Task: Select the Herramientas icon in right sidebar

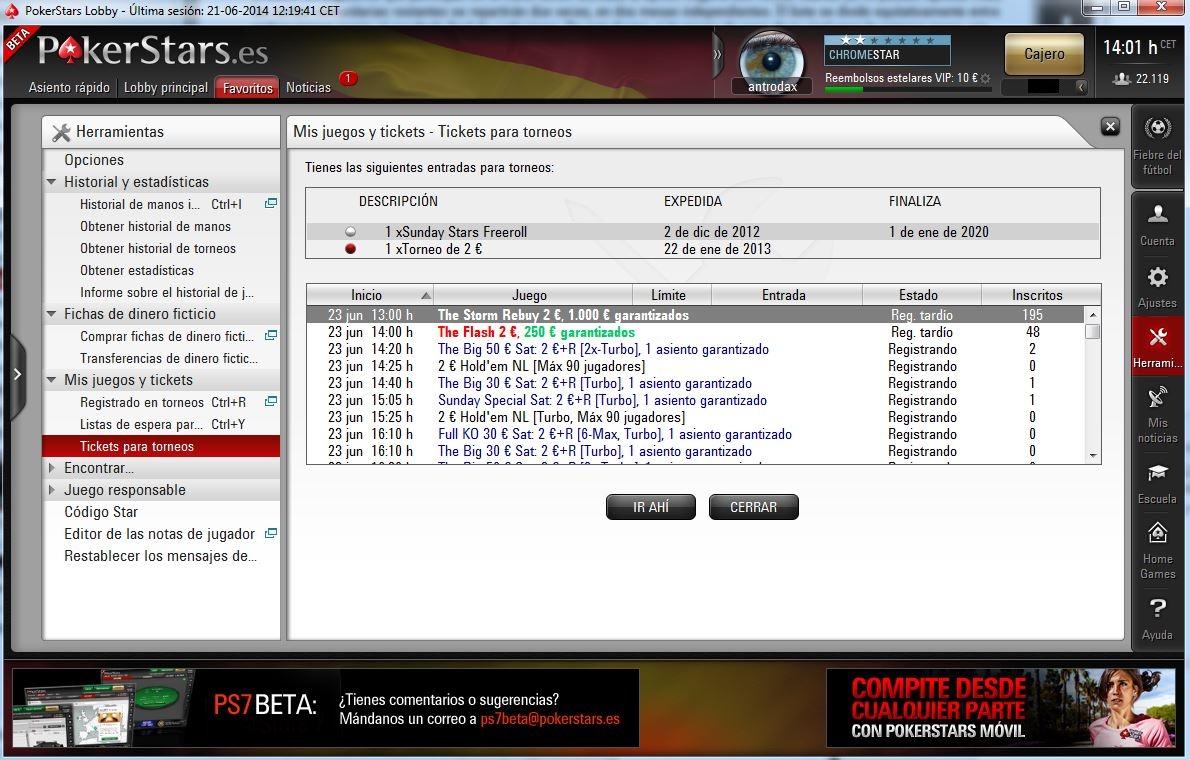Action: coord(1157,345)
